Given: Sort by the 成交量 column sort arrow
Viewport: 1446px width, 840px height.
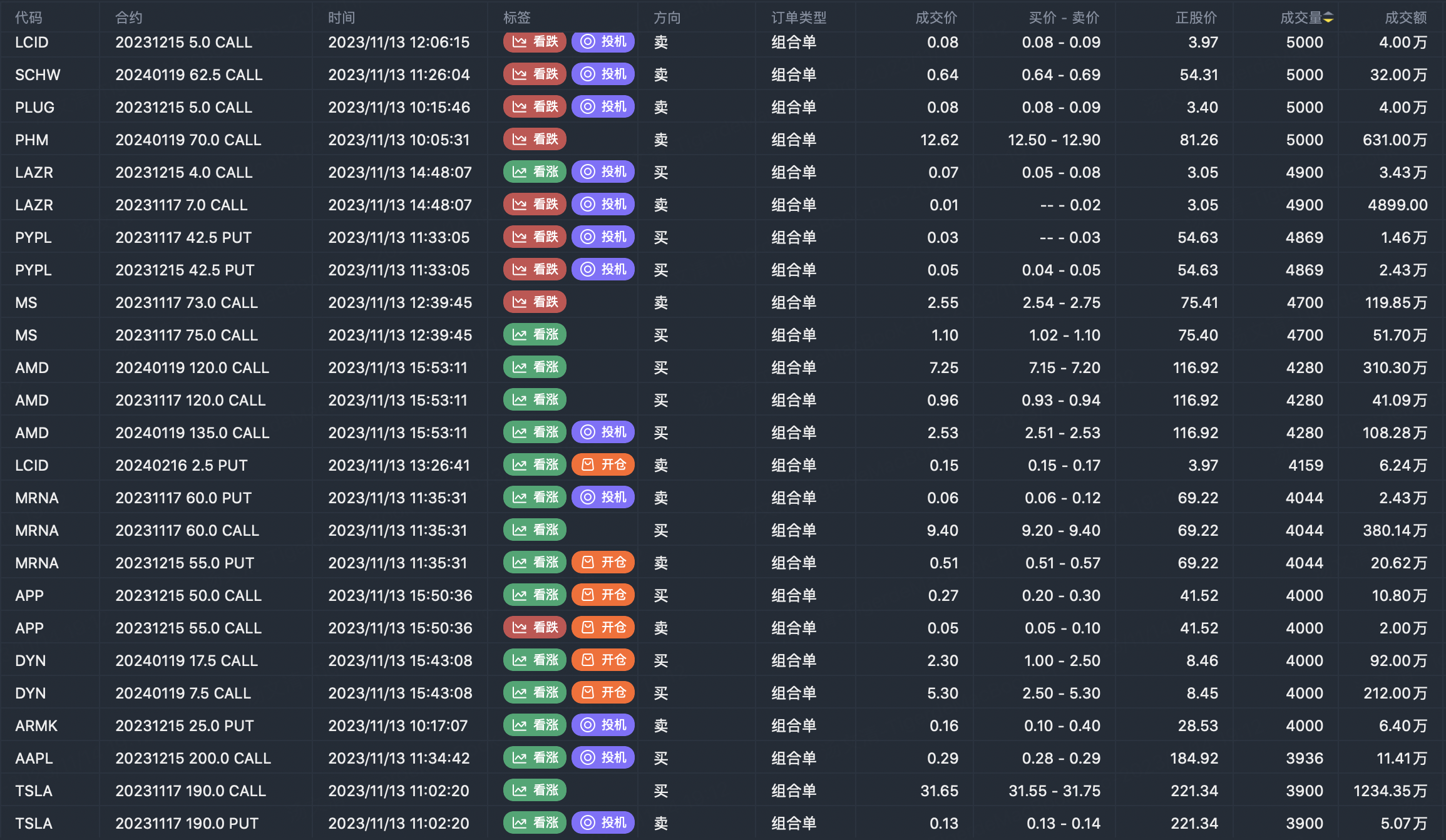Looking at the screenshot, I should pos(1328,18).
